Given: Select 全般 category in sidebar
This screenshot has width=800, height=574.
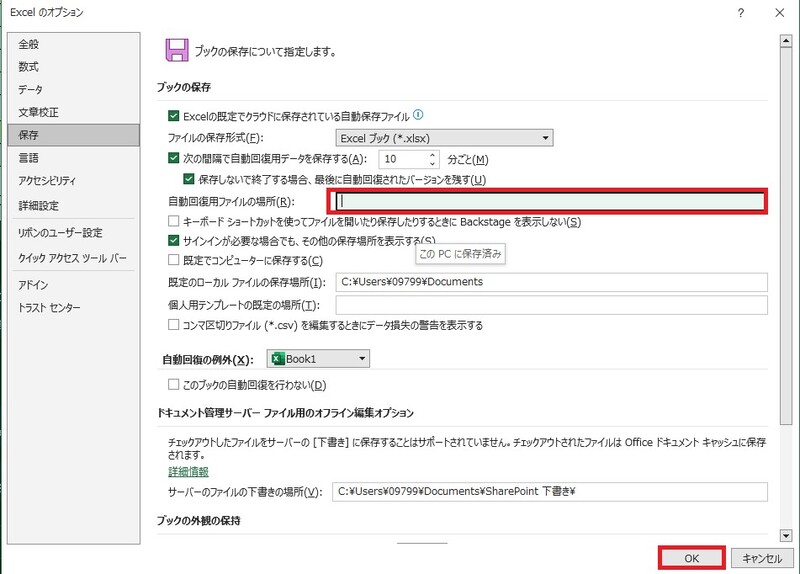Looking at the screenshot, I should pyautogui.click(x=73, y=44).
